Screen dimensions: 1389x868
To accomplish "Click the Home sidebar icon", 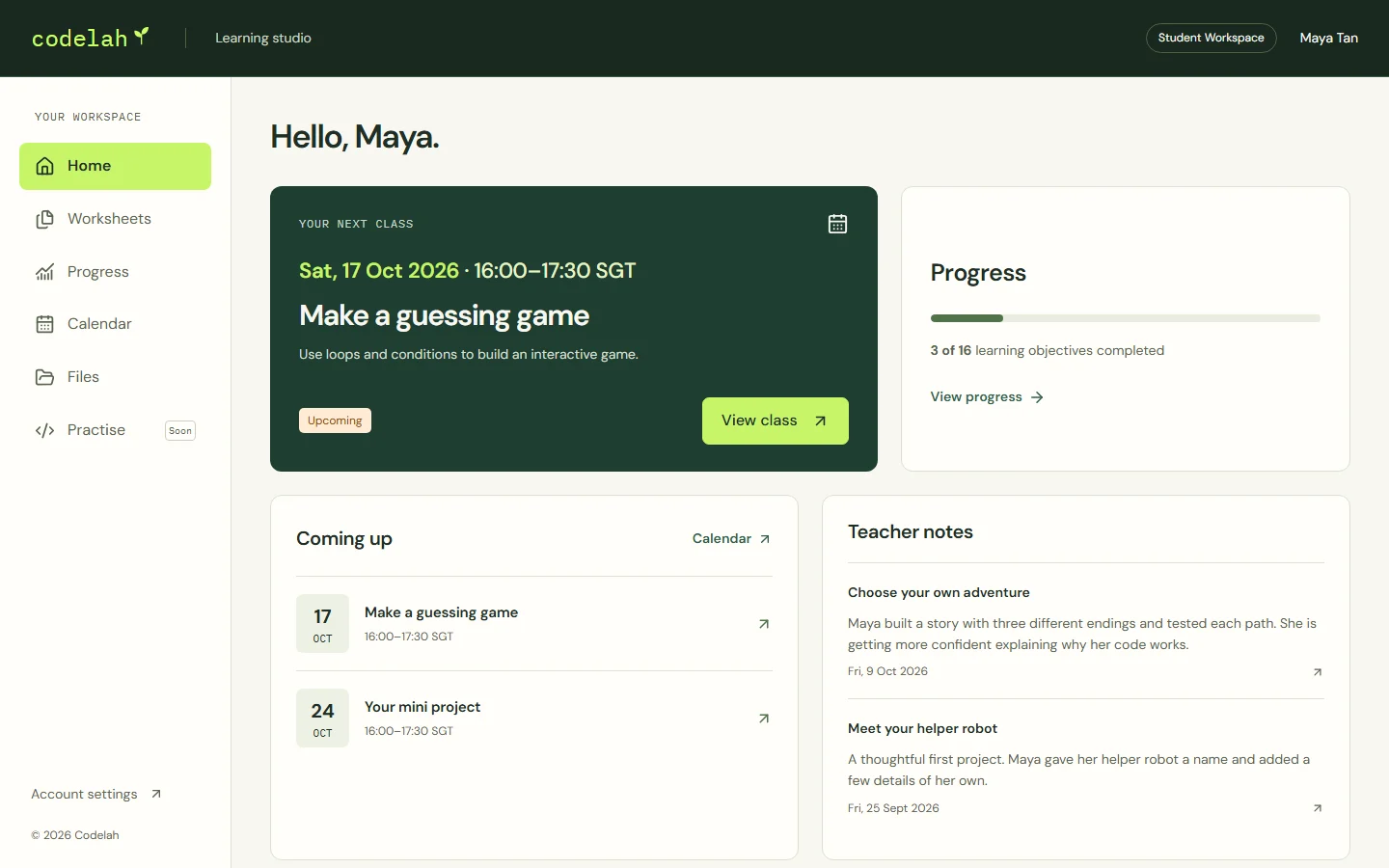I will 44,166.
